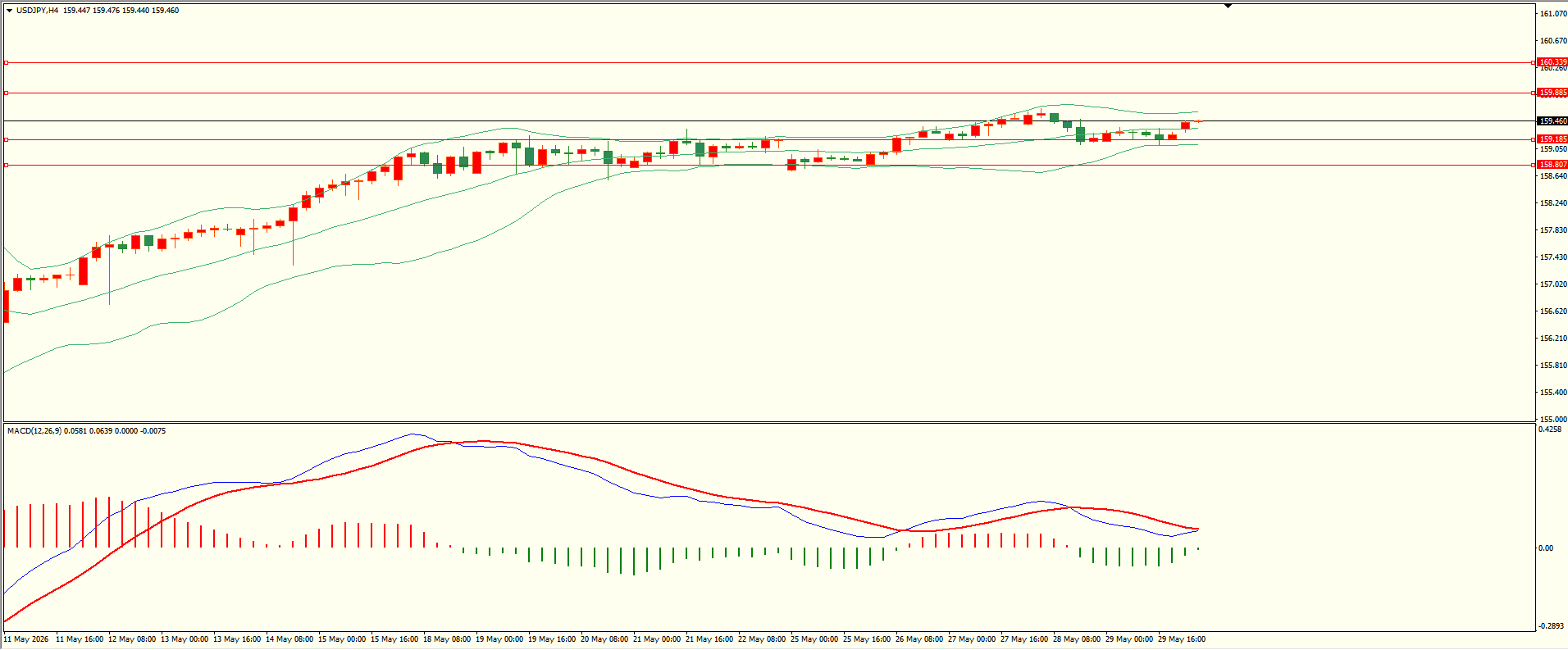The width and height of the screenshot is (1568, 650).
Task: Click the 11 May 2026 date label
Action: tap(26, 639)
